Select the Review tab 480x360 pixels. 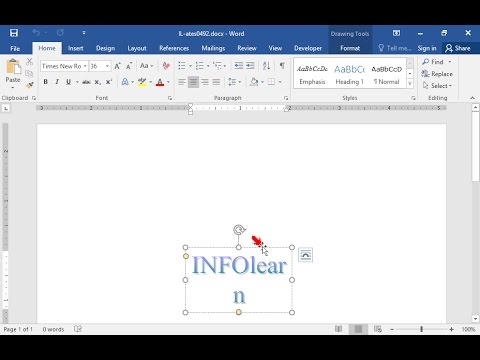tap(247, 48)
